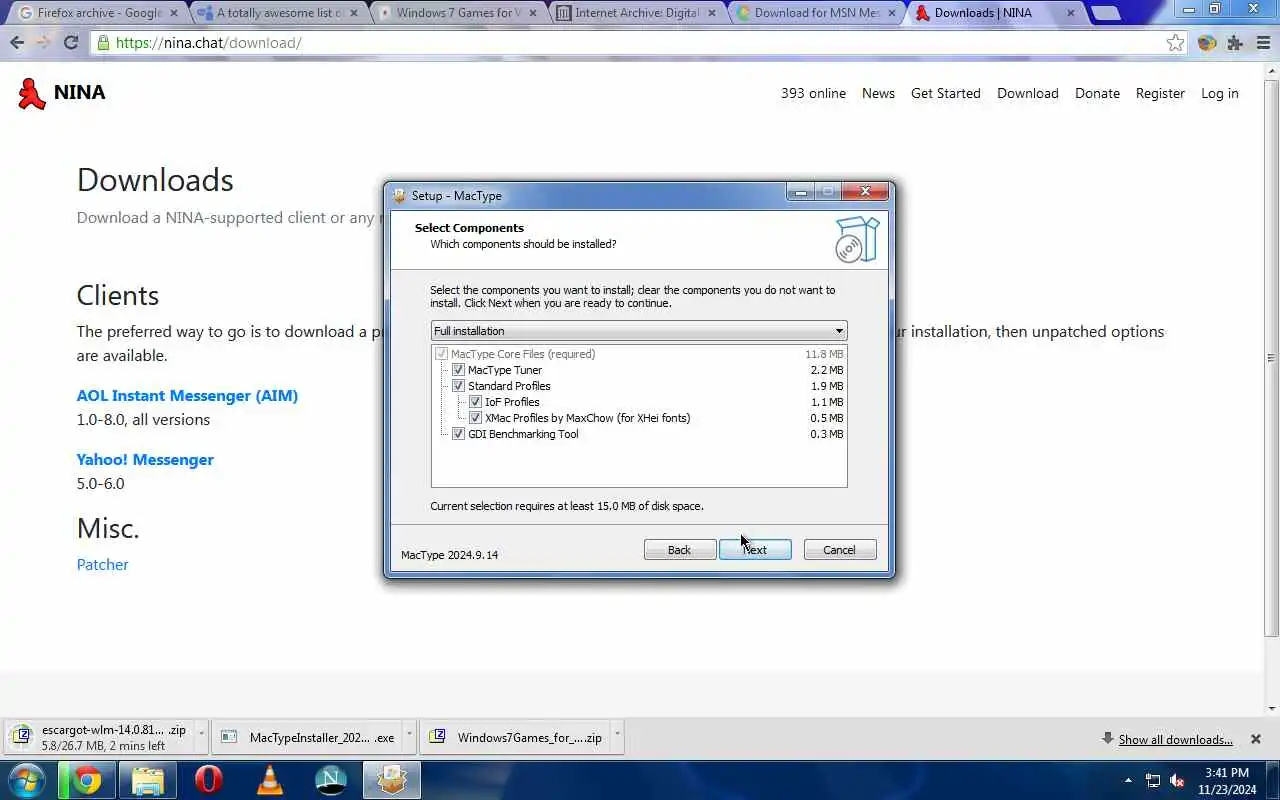Switch to Download for MSN Messenger tab
Screen dimensions: 1280x800
point(816,13)
